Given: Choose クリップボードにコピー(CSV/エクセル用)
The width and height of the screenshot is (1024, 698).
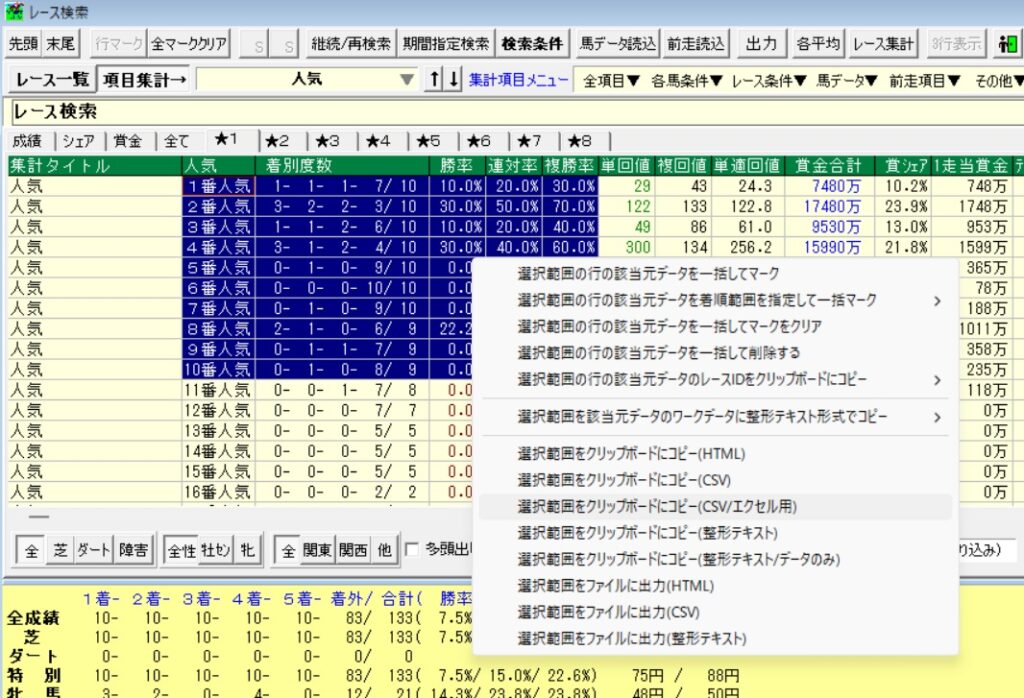Looking at the screenshot, I should coord(715,507).
